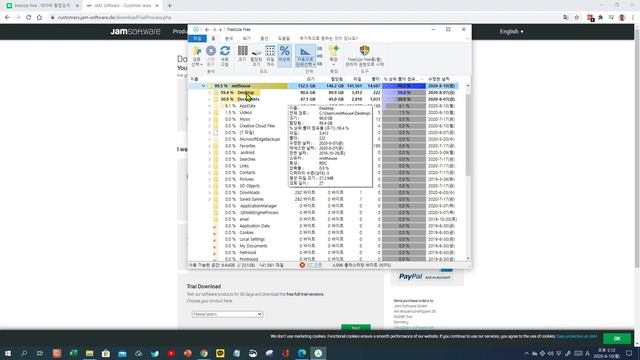
Task: Set size unit to GB
Action: 320,49
